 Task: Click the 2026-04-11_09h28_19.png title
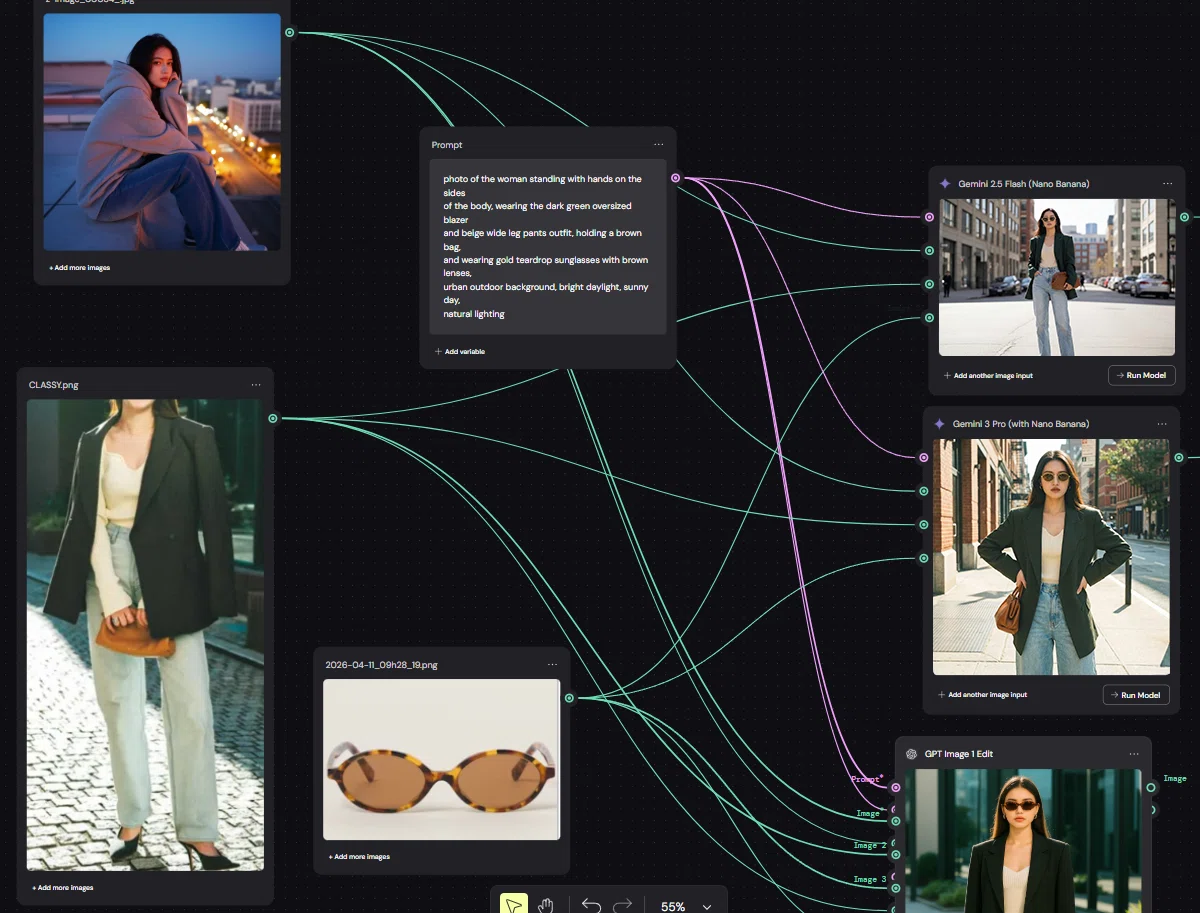381,665
